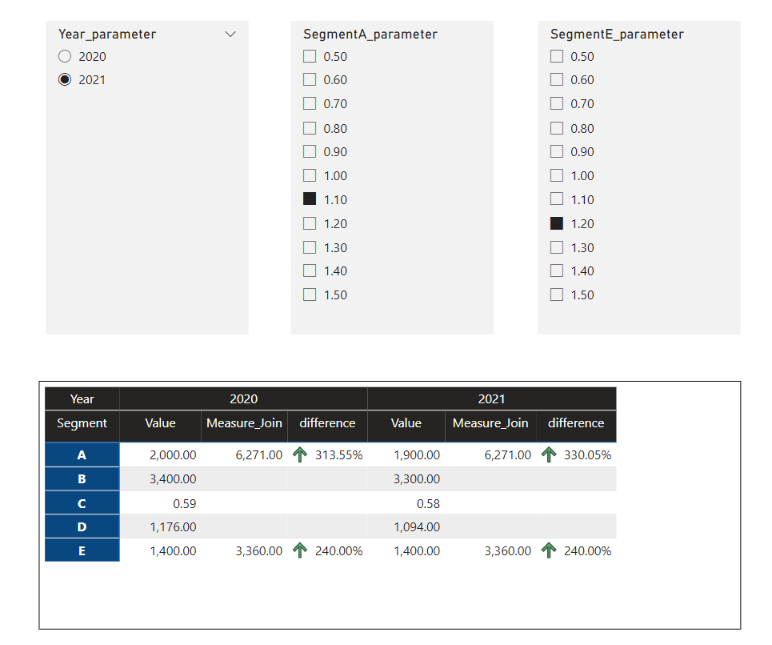
Task: Select Segment A row header
Action: 82,455
